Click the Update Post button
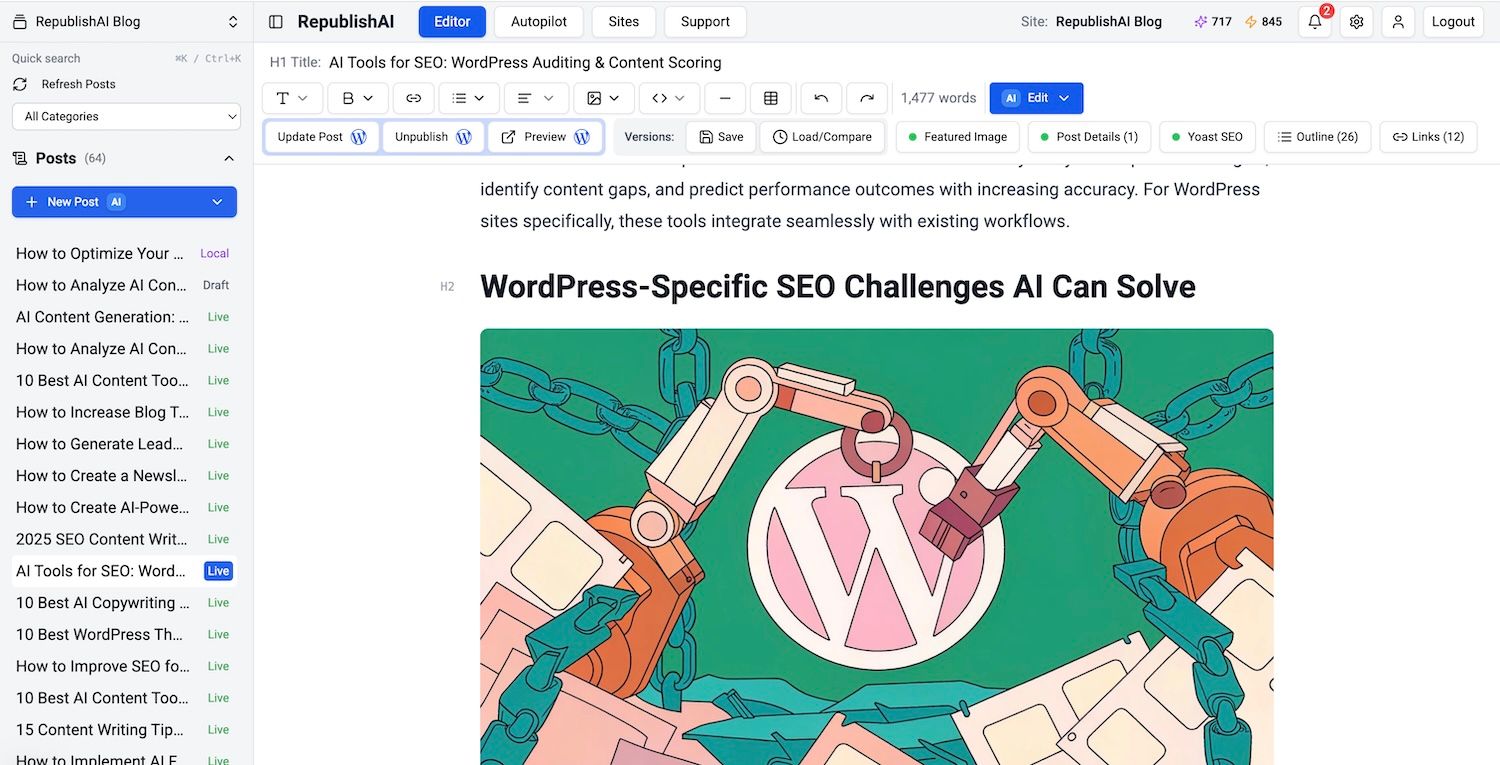Viewport: 1500px width, 765px height. pos(322,137)
